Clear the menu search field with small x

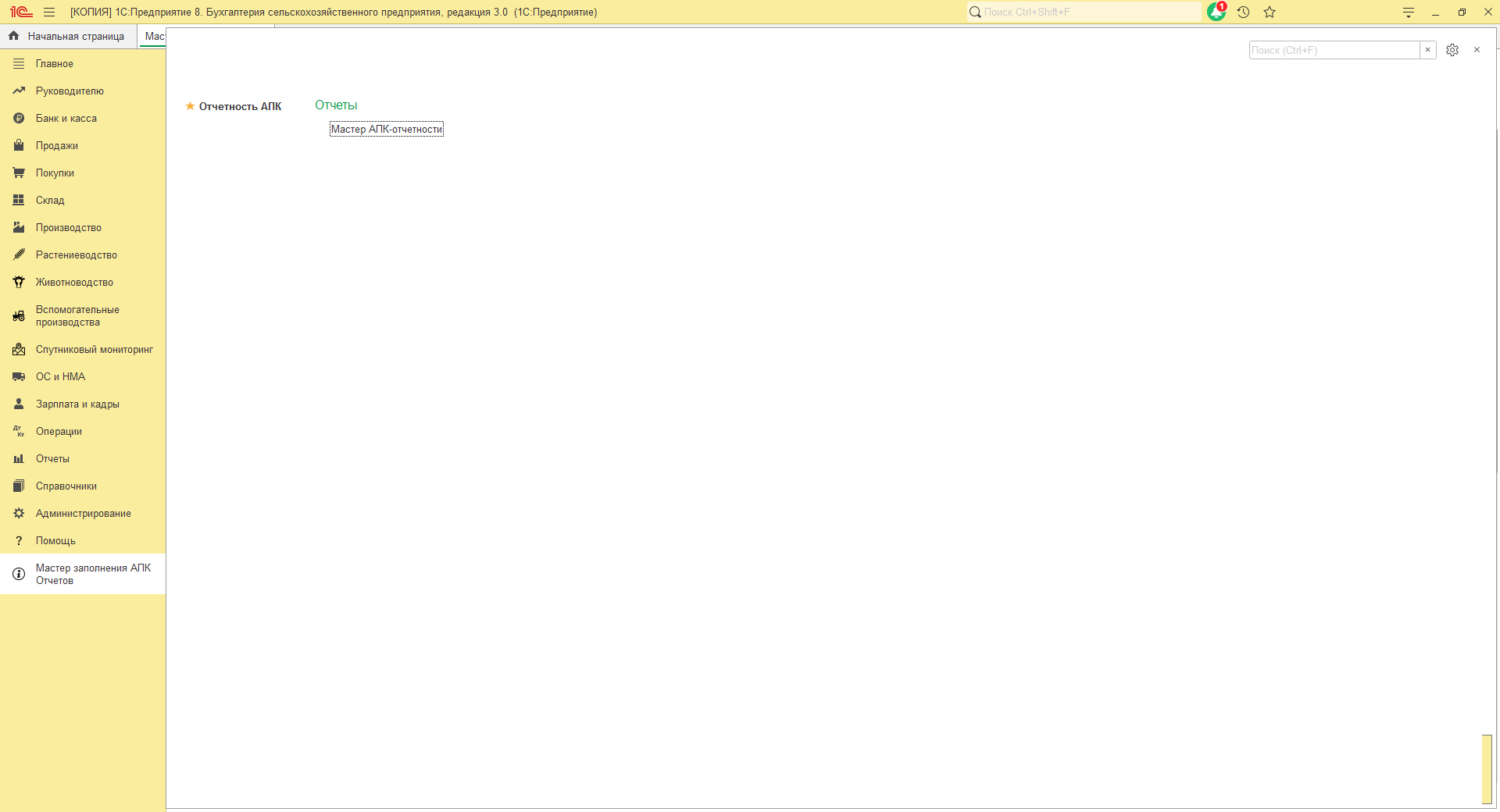point(1427,50)
